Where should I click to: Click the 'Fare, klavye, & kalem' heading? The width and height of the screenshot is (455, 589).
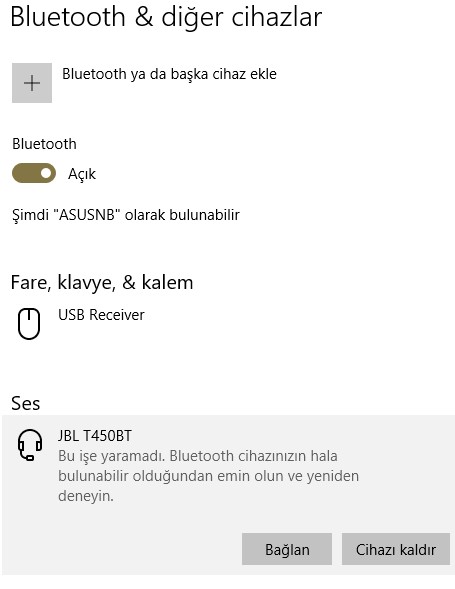pos(102,283)
